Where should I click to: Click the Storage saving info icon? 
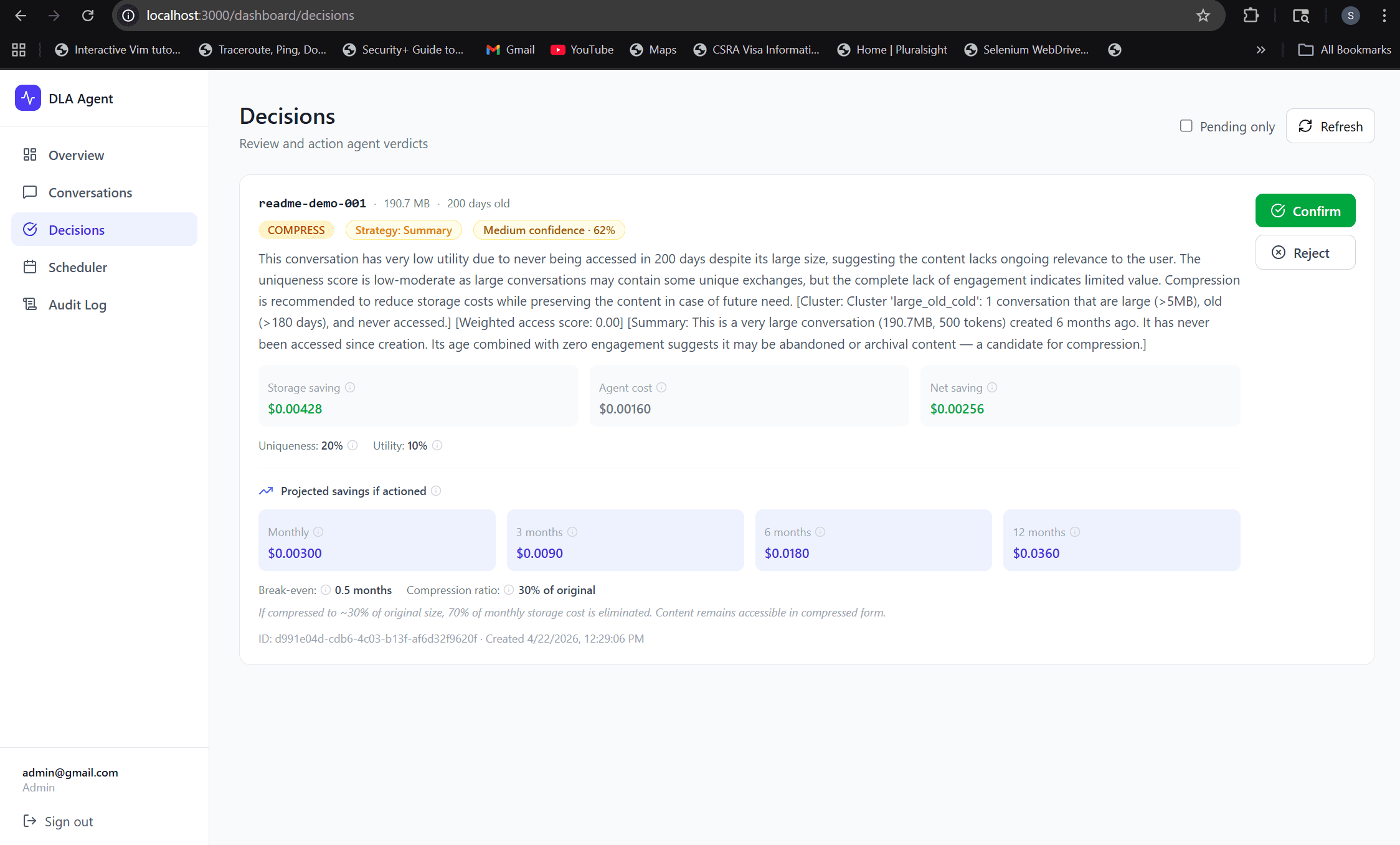pos(350,387)
